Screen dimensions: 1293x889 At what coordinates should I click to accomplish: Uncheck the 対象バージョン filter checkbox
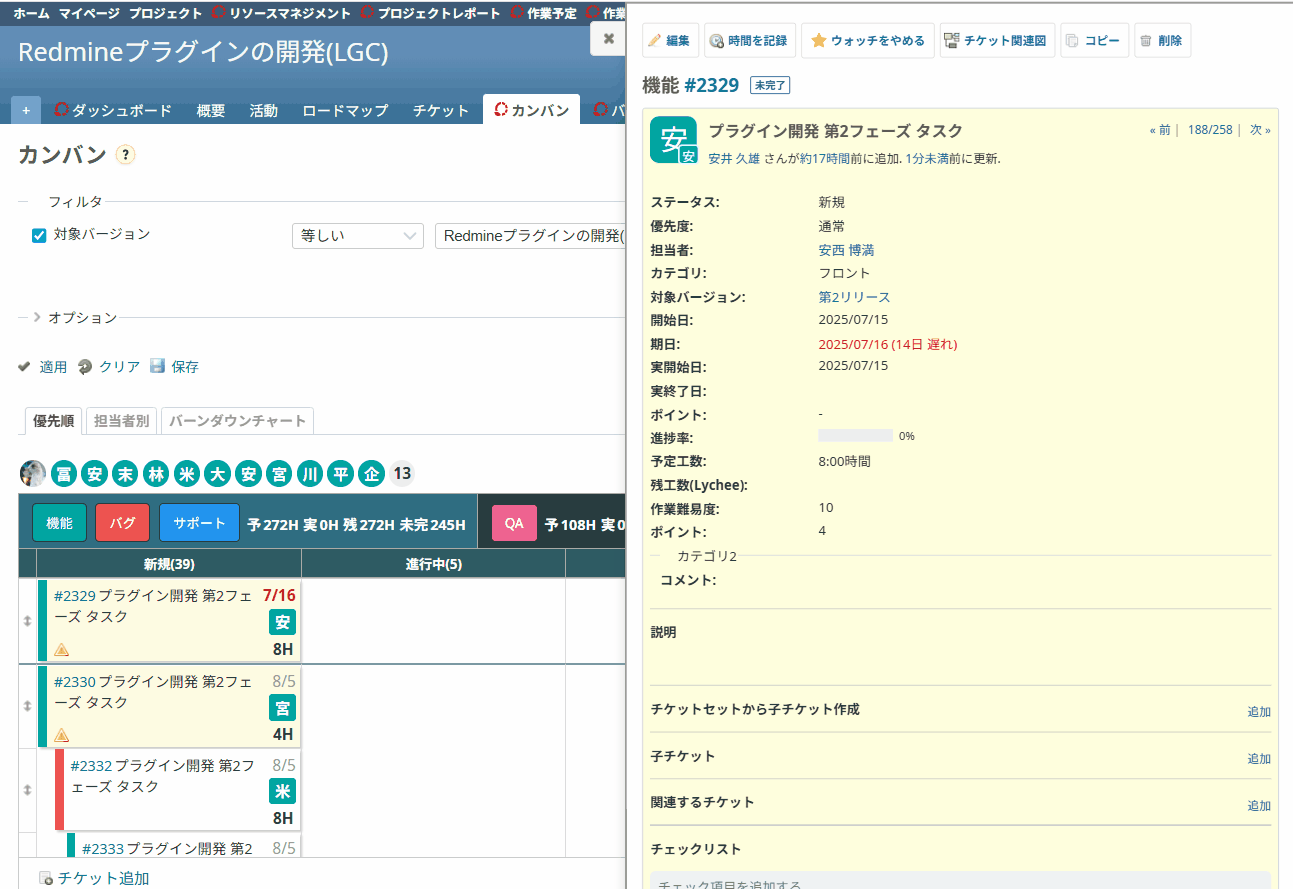[x=39, y=236]
